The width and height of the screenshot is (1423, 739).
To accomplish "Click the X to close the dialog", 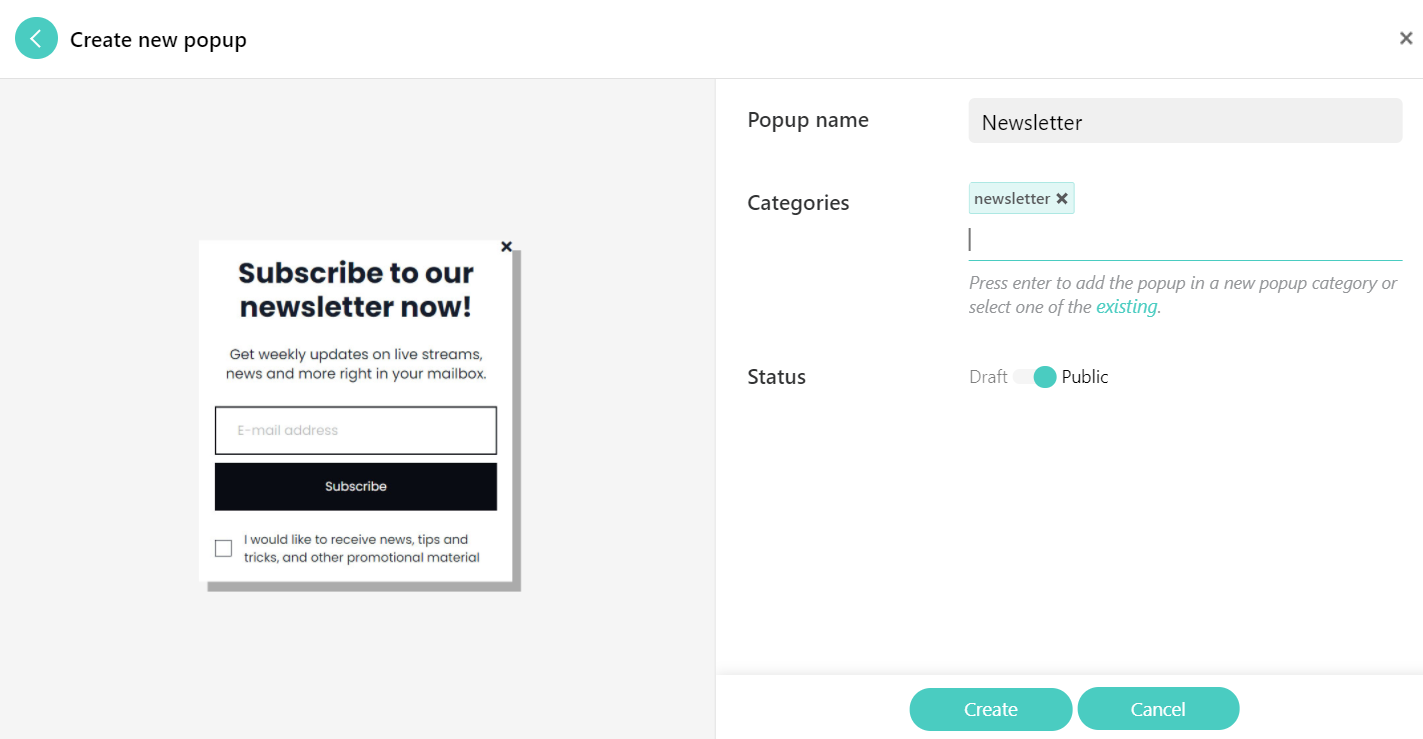I will pos(1405,37).
